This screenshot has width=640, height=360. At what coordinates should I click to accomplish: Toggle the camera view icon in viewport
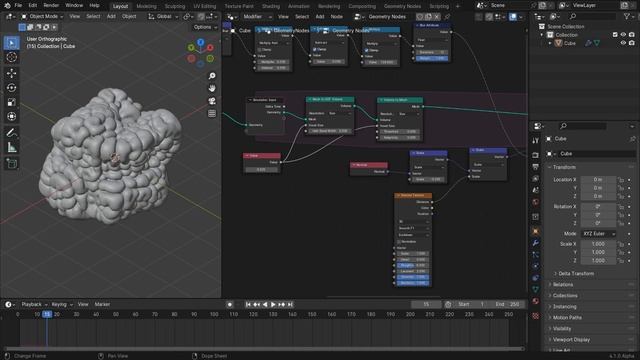click(x=212, y=101)
